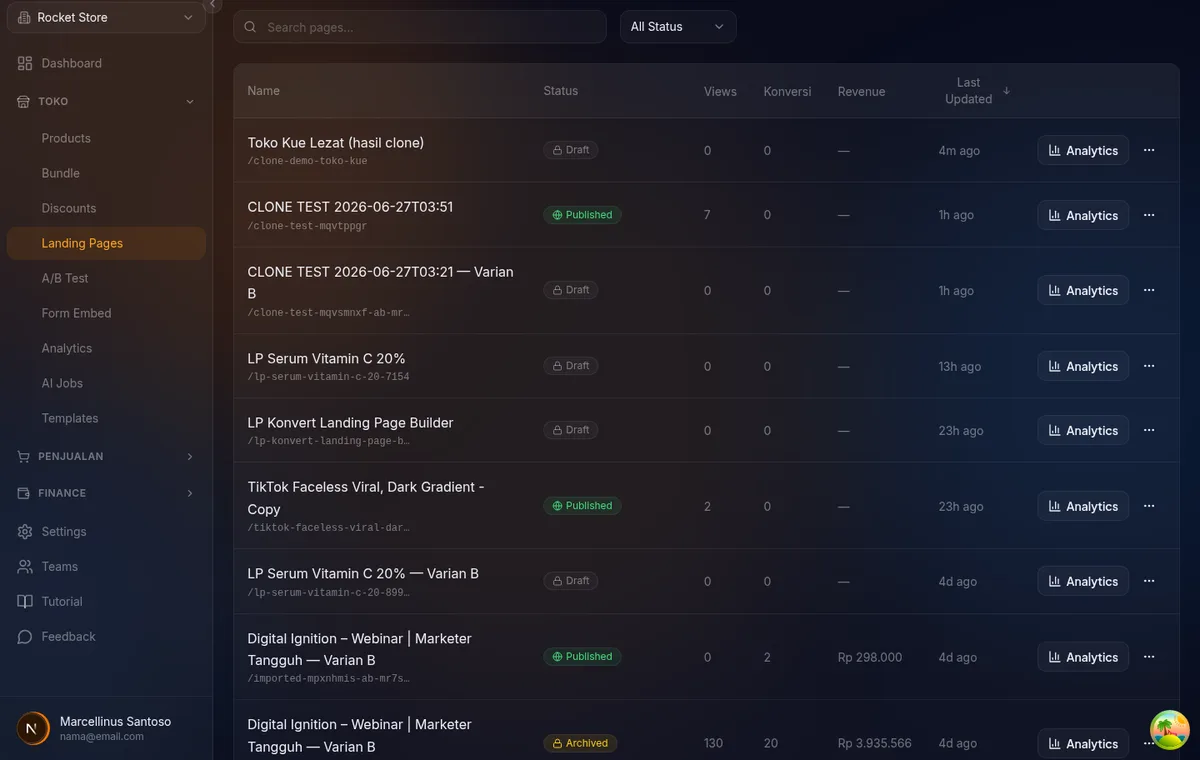Viewport: 1200px width, 760px height.
Task: Open Toko Kue Lezat (hasil clone) page
Action: pos(336,143)
